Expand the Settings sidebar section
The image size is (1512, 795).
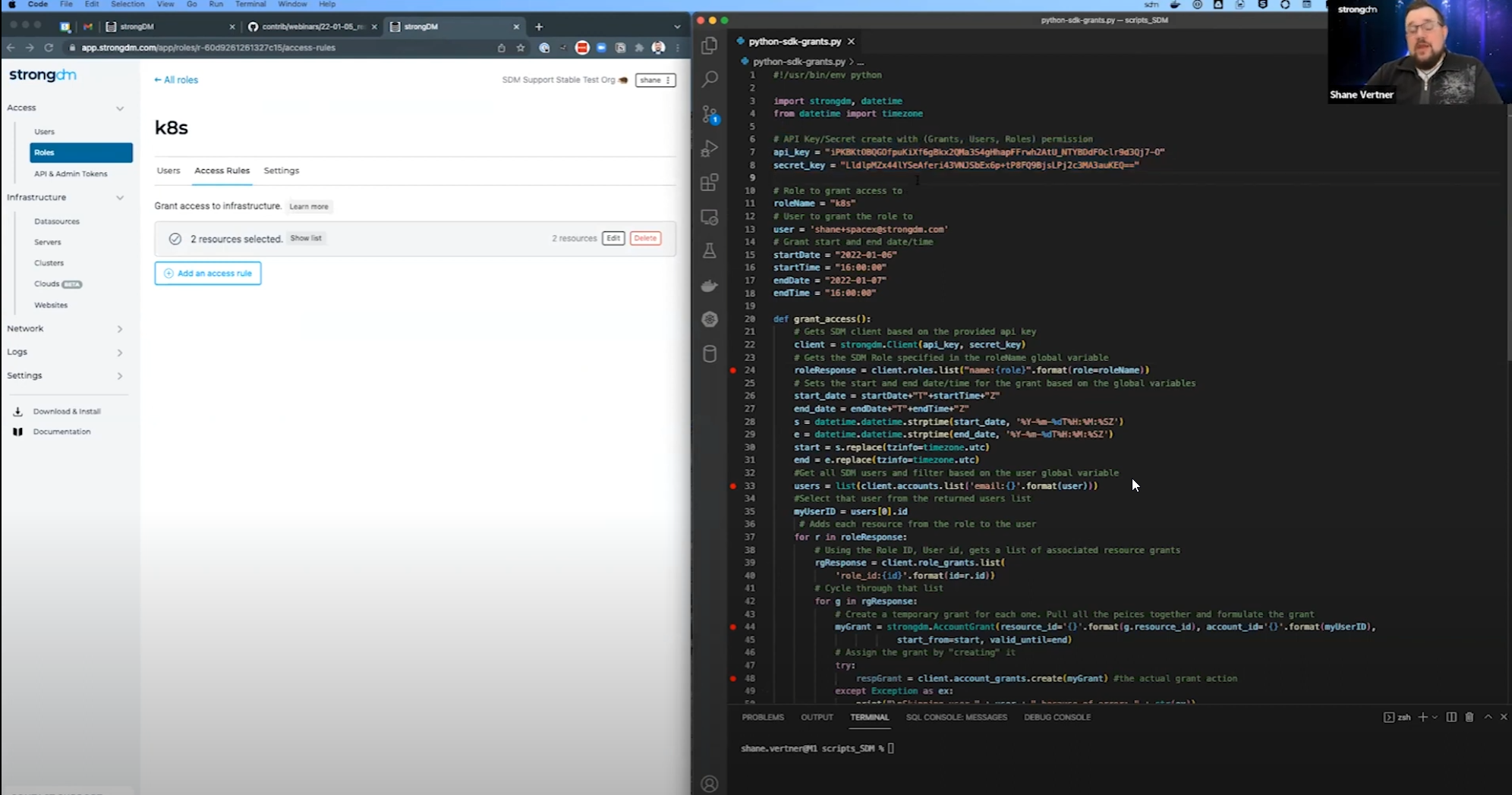120,376
